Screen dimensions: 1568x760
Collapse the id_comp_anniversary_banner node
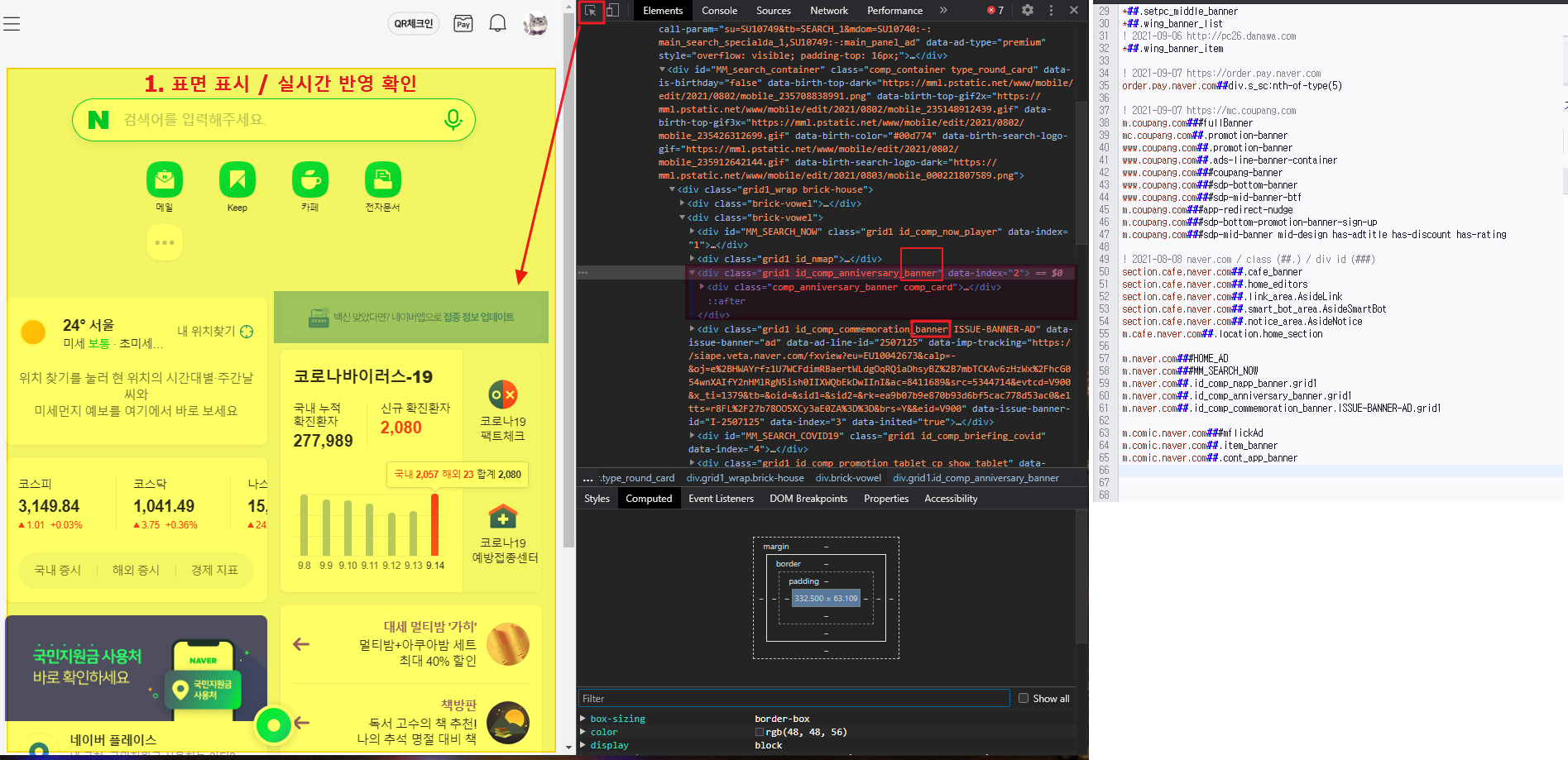click(692, 273)
